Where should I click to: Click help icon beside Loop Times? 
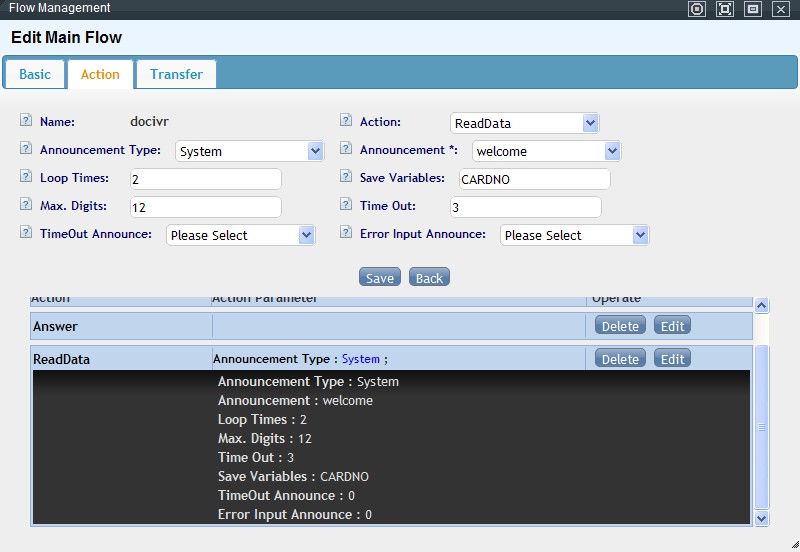coord(26,177)
